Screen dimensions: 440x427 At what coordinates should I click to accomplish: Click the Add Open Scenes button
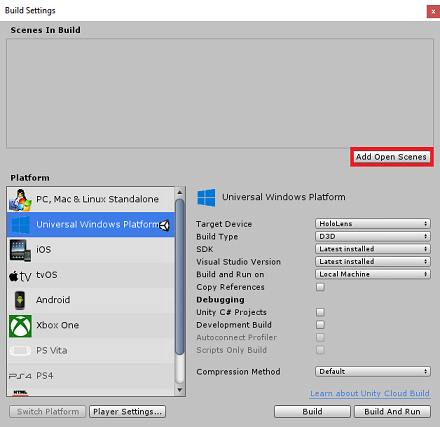pos(391,157)
